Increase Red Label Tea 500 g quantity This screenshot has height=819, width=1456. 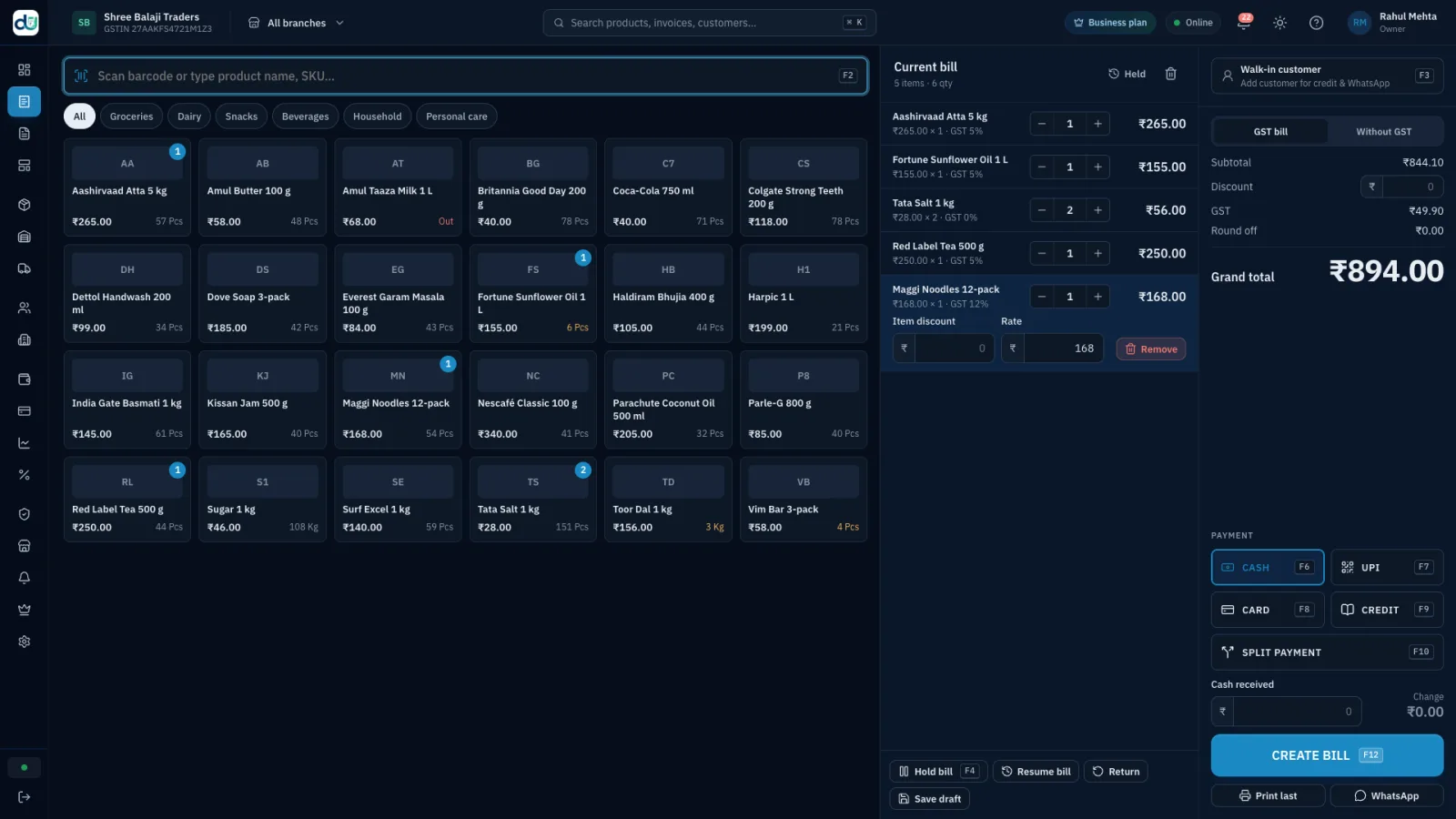point(1097,254)
